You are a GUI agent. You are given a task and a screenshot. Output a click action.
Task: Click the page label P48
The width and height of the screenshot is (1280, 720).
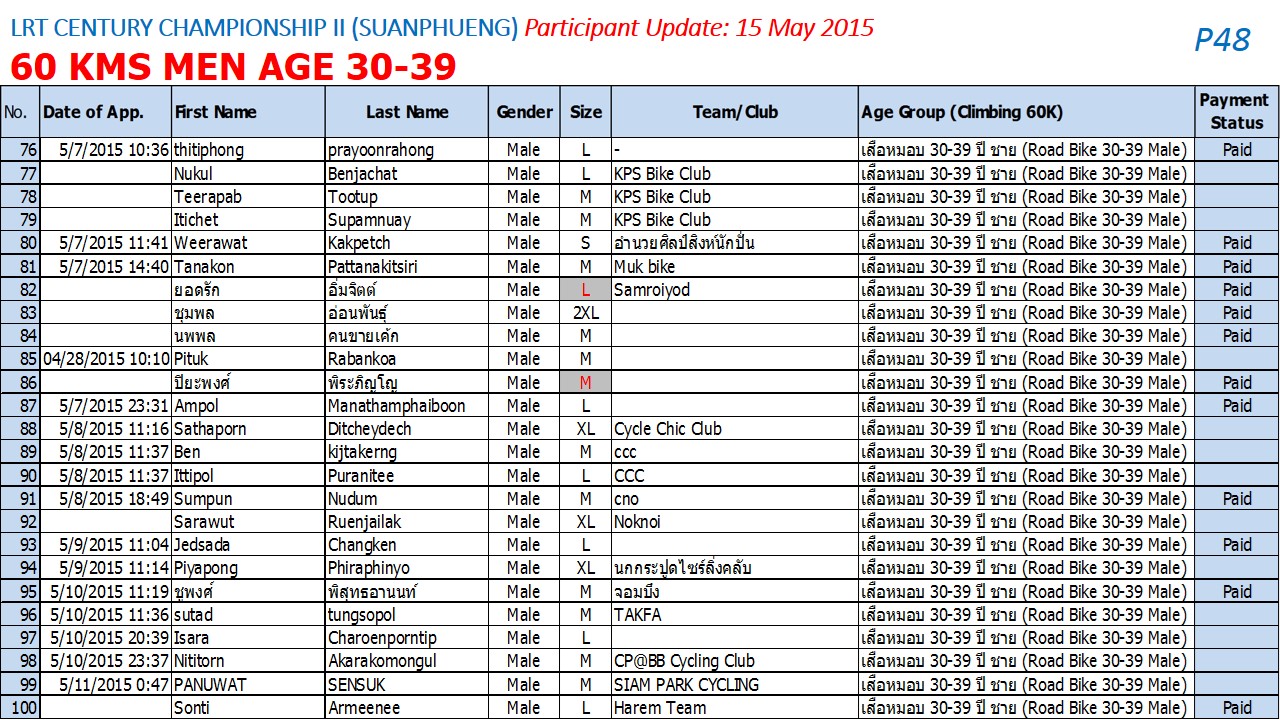click(1222, 40)
